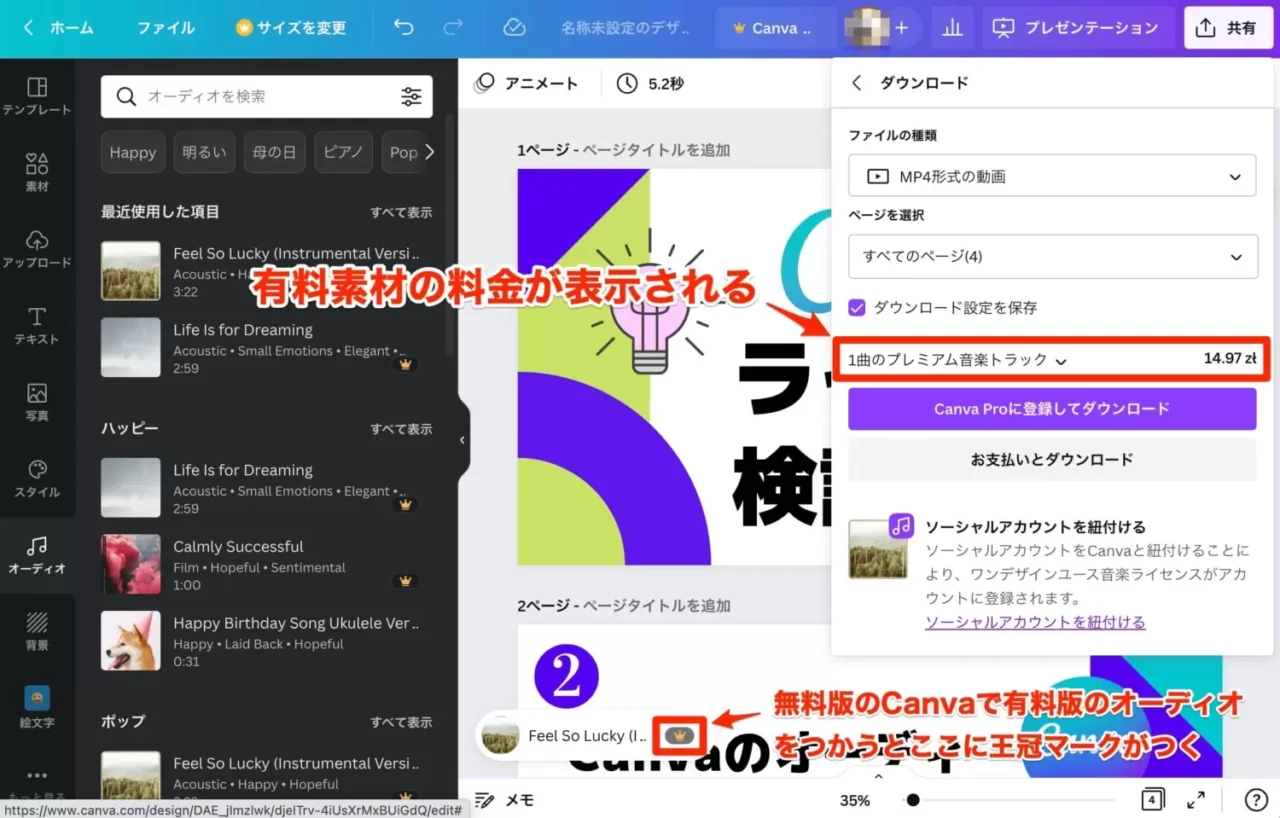Screen dimensions: 1280x818
Task: Open the スタイル styles panel
Action: point(37,479)
